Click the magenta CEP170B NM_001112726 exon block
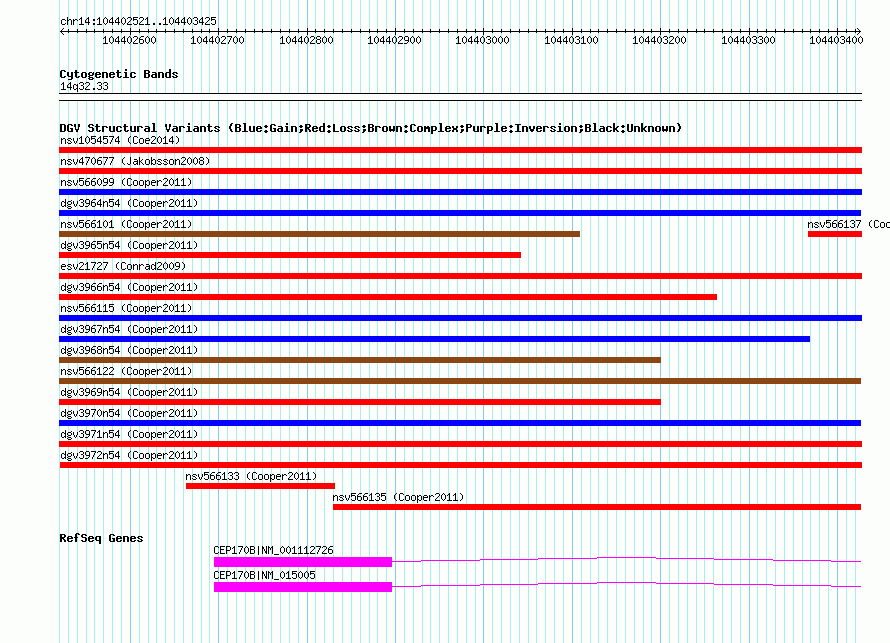 point(303,562)
